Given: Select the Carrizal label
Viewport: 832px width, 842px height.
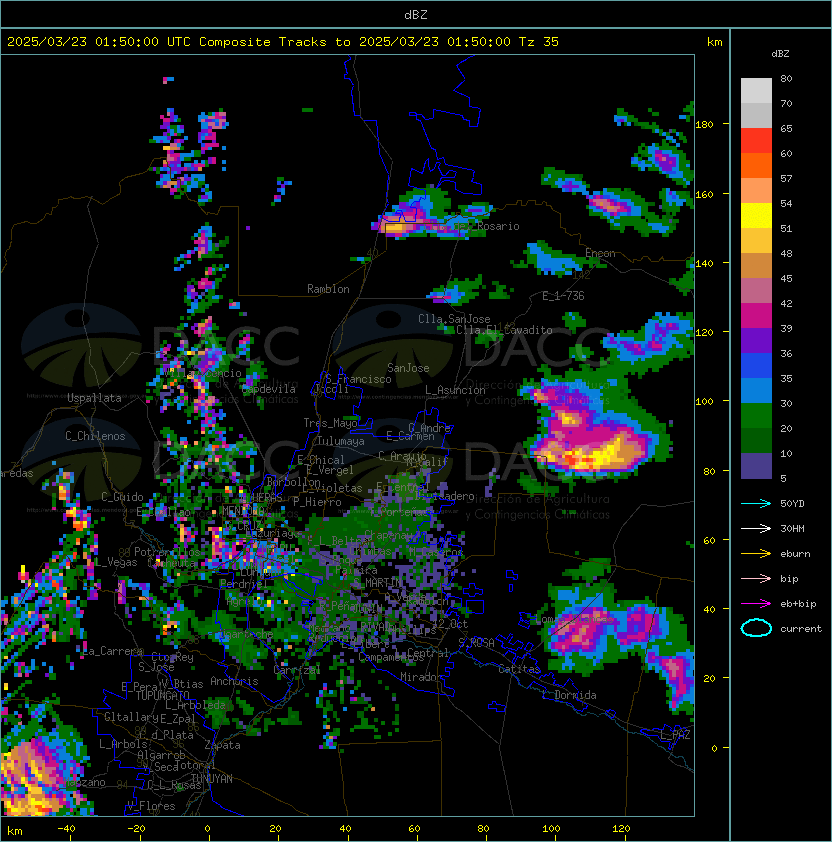Looking at the screenshot, I should 296,670.
